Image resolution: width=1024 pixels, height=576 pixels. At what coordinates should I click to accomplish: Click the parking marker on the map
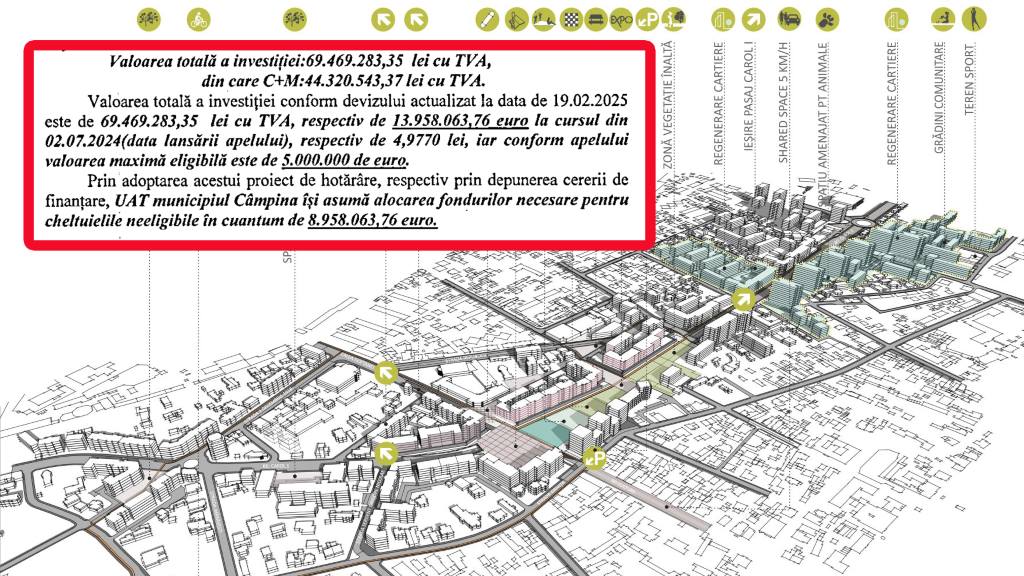coord(594,457)
